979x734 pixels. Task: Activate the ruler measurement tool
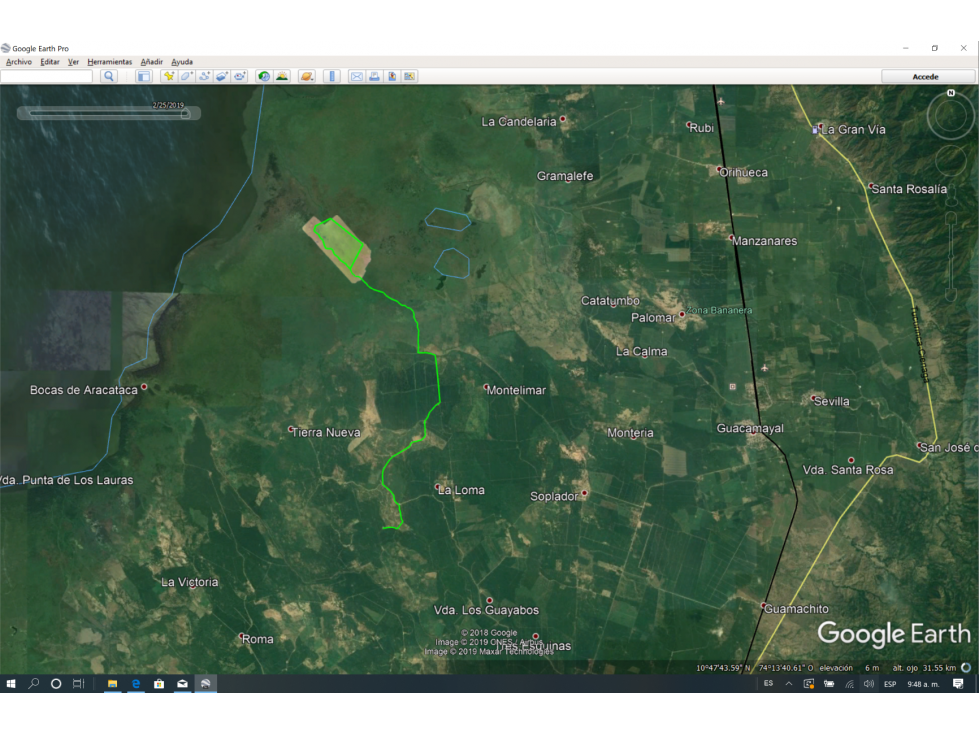(332, 76)
